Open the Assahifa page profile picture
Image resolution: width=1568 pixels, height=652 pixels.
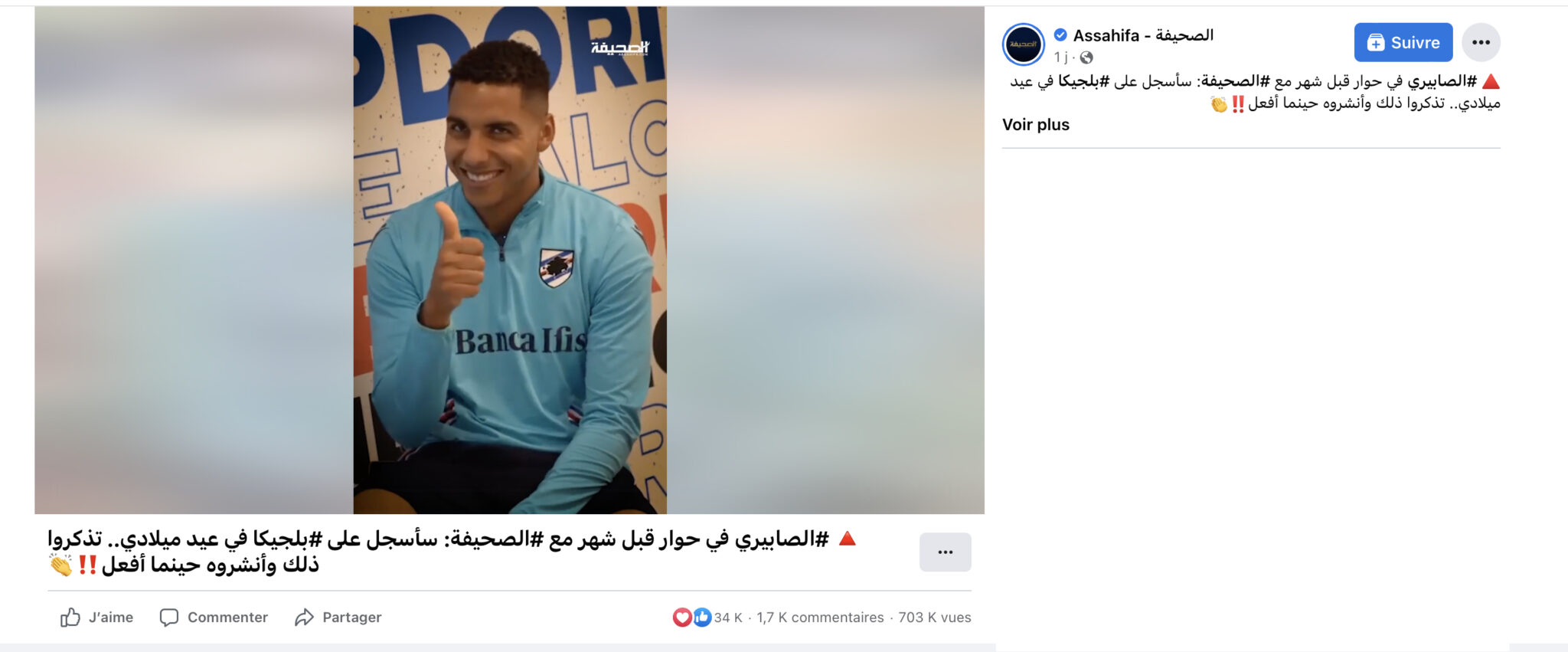pyautogui.click(x=1024, y=44)
